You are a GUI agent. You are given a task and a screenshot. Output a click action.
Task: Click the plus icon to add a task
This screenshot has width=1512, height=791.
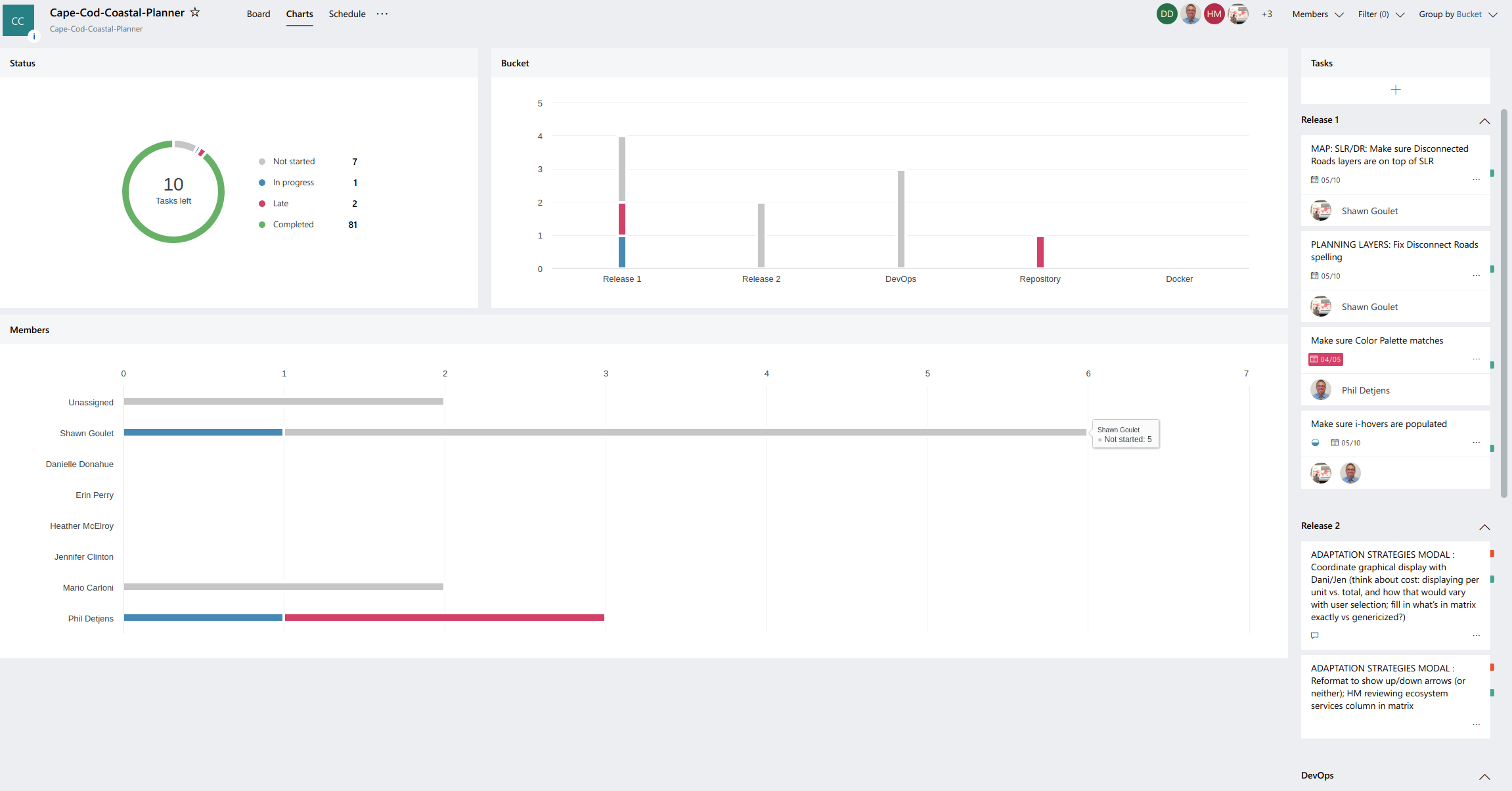(x=1395, y=90)
